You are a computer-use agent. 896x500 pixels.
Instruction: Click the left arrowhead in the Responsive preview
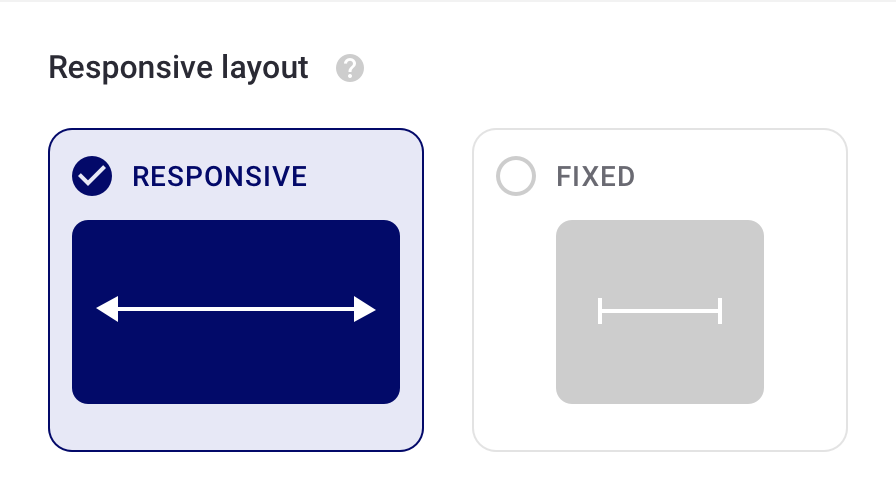[108, 311]
